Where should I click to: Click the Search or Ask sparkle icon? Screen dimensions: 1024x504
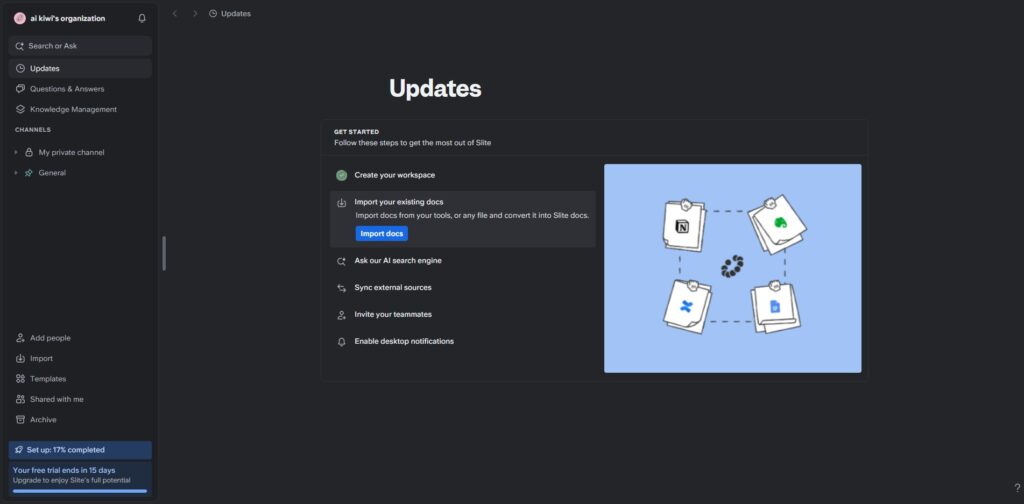(x=20, y=46)
